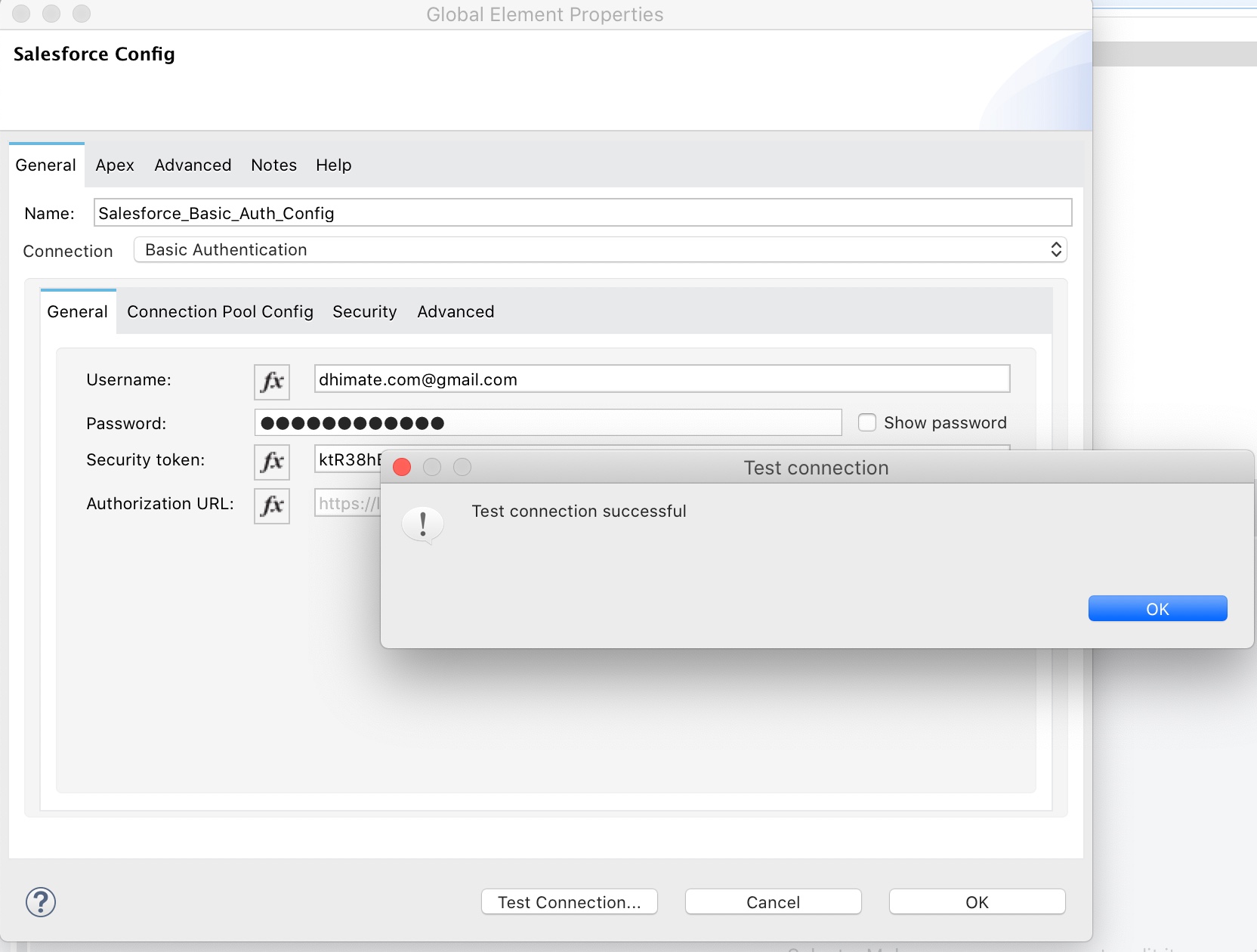The image size is (1257, 952).
Task: Open the Notes tab
Action: coord(273,165)
